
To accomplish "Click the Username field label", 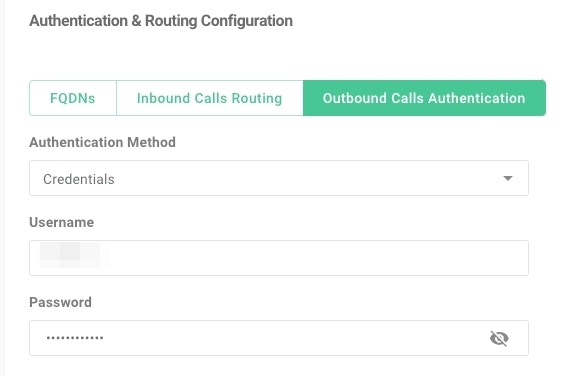I will coord(62,222).
